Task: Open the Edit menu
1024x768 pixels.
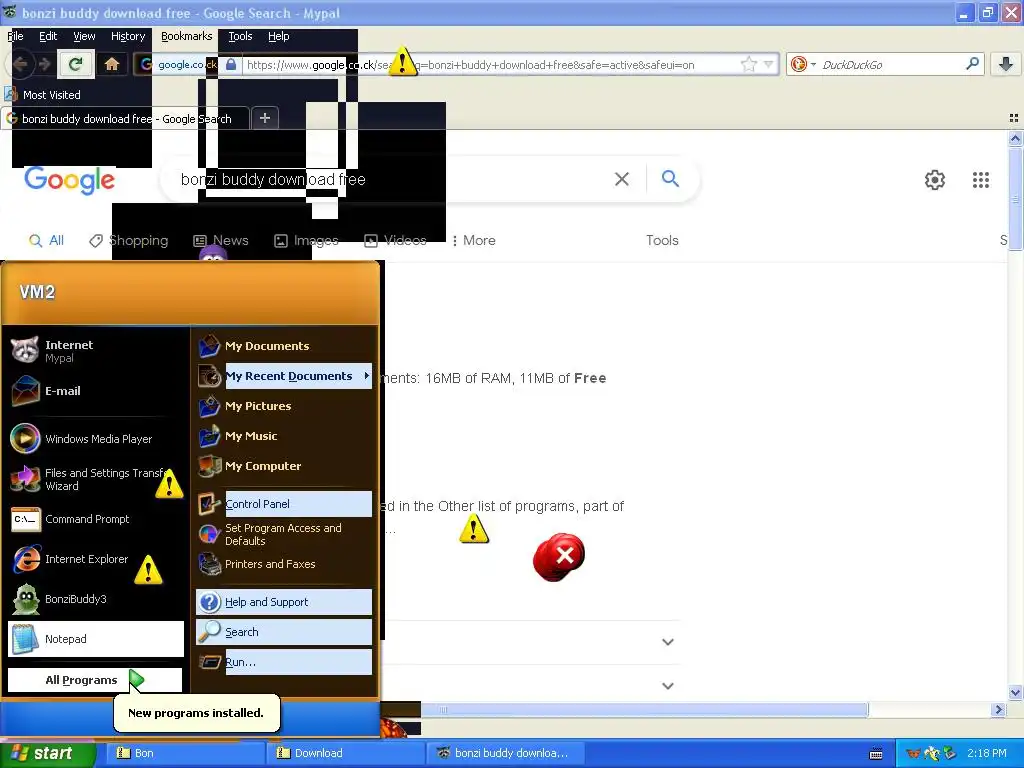Action: click(48, 36)
